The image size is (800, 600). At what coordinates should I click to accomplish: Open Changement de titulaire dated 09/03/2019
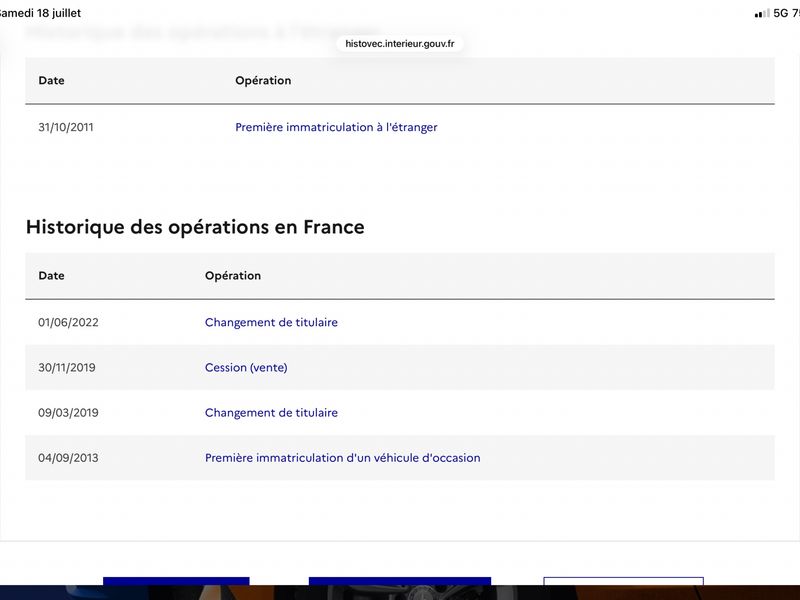click(271, 413)
